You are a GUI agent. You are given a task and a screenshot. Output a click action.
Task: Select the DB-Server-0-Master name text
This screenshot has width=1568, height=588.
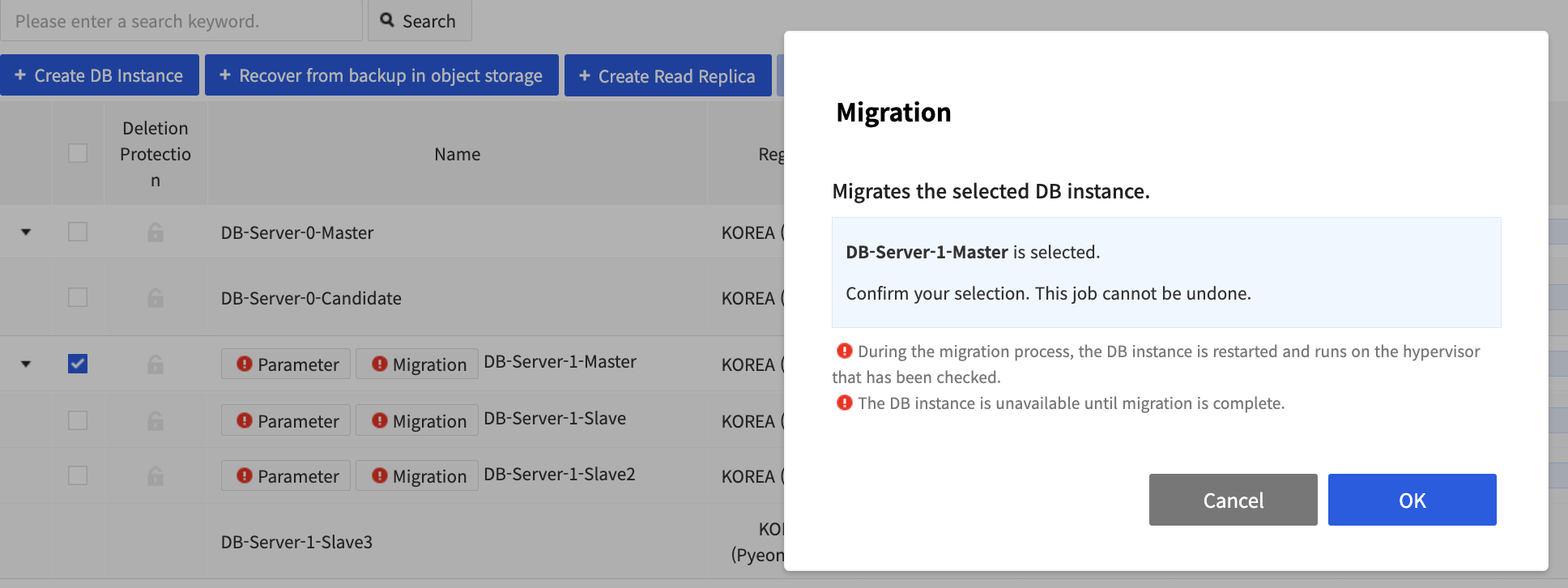point(297,232)
